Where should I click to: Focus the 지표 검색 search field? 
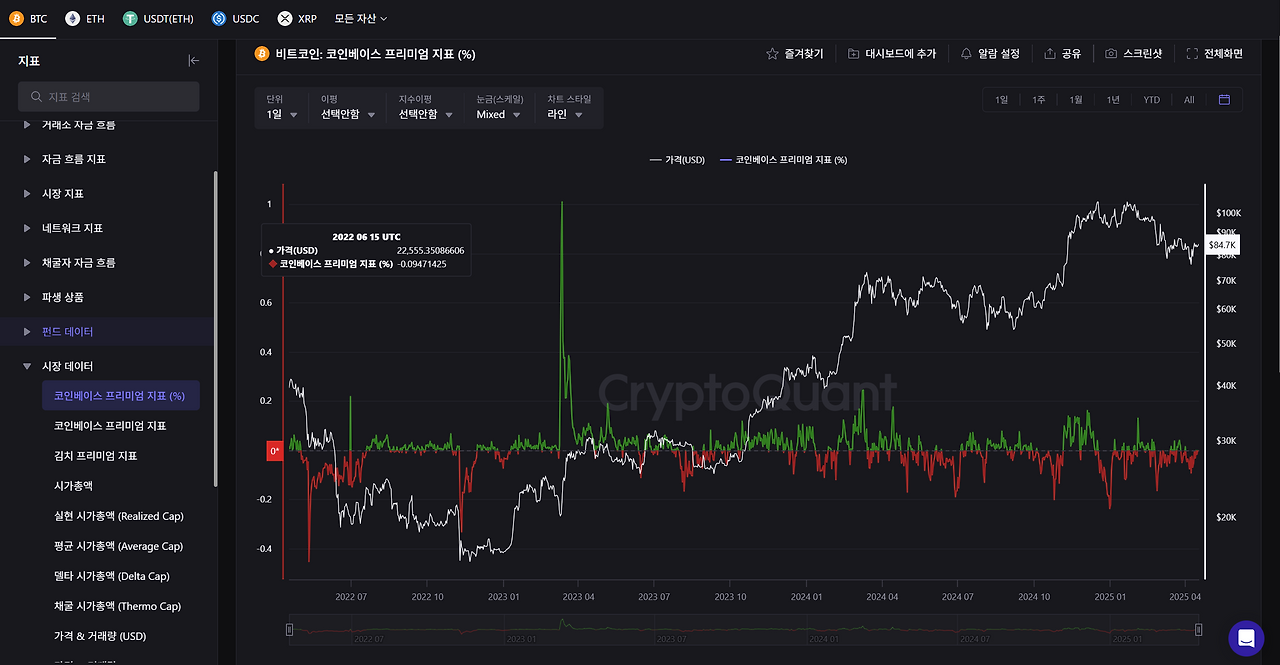pyautogui.click(x=108, y=97)
